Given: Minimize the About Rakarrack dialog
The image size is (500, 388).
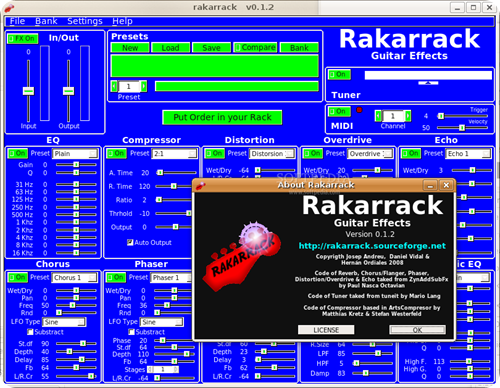Looking at the screenshot, I should point(430,185).
